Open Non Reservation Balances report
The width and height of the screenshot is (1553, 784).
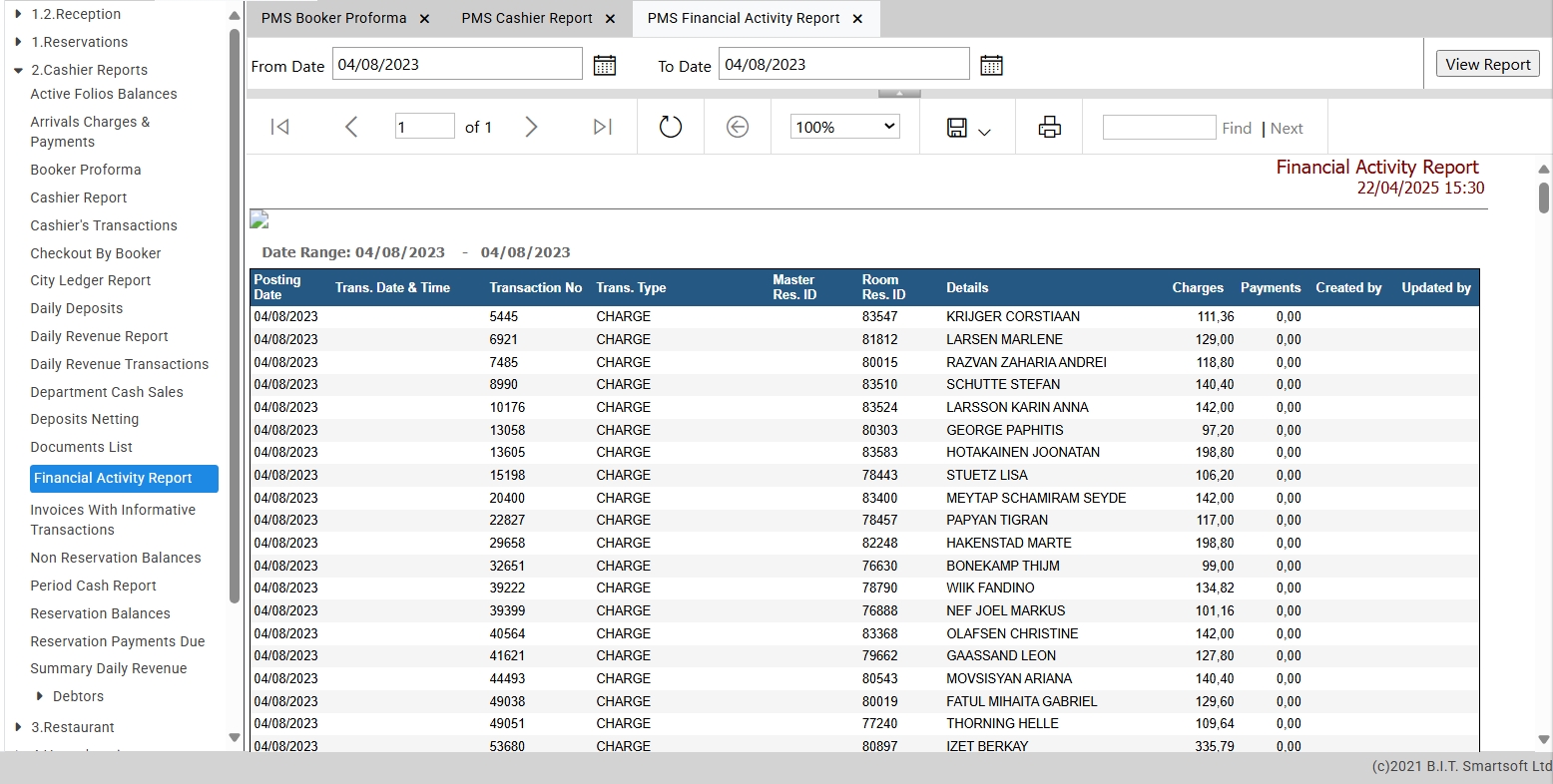point(116,558)
